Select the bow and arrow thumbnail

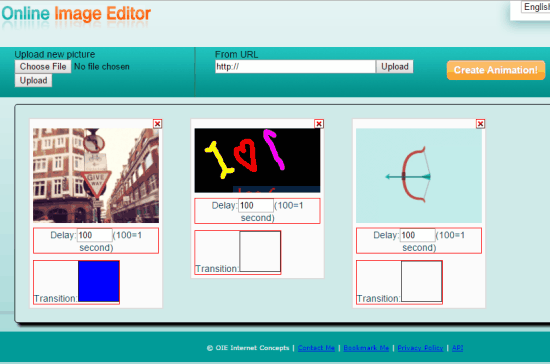(x=419, y=175)
